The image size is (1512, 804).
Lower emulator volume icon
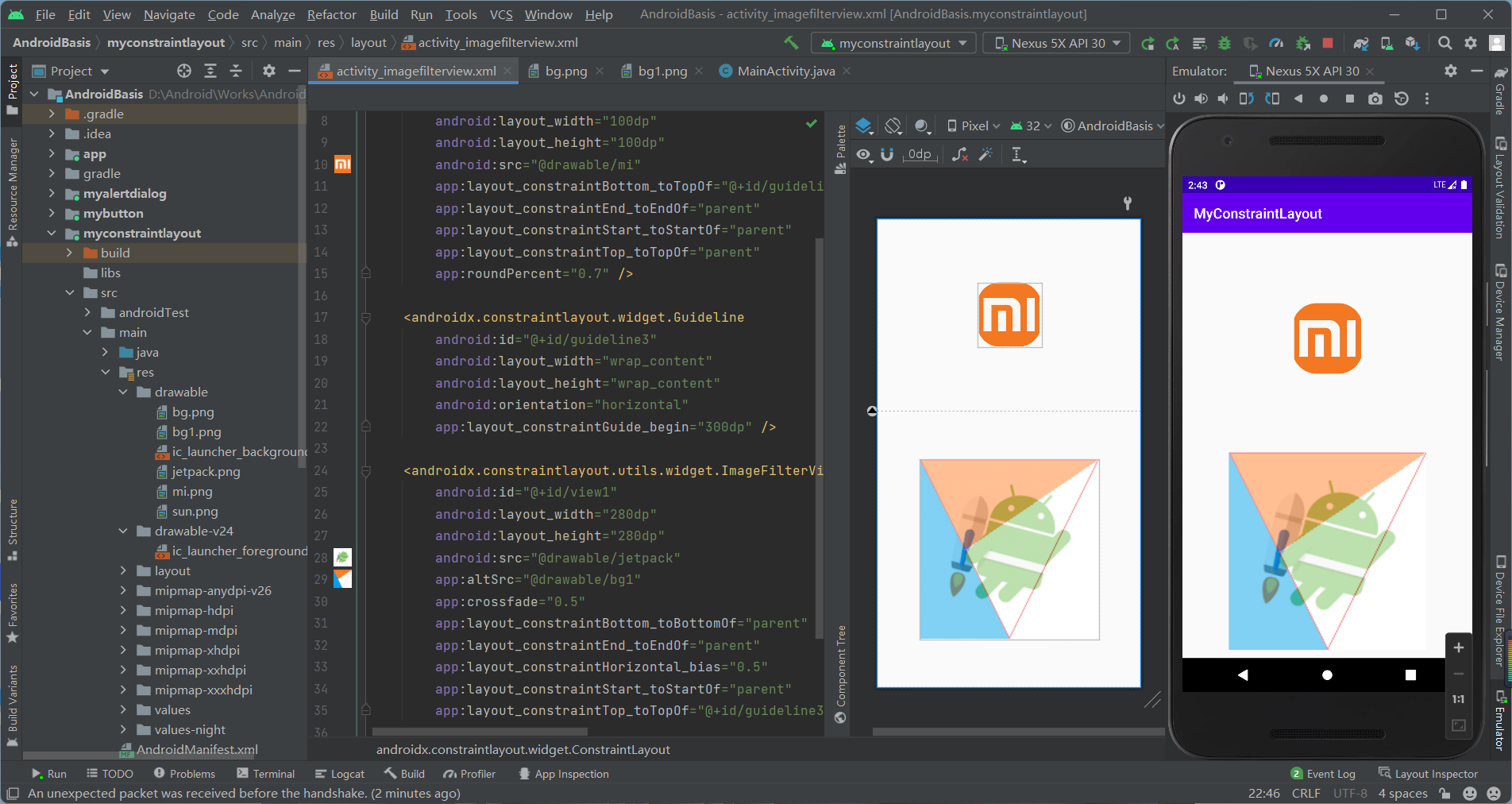1223,99
